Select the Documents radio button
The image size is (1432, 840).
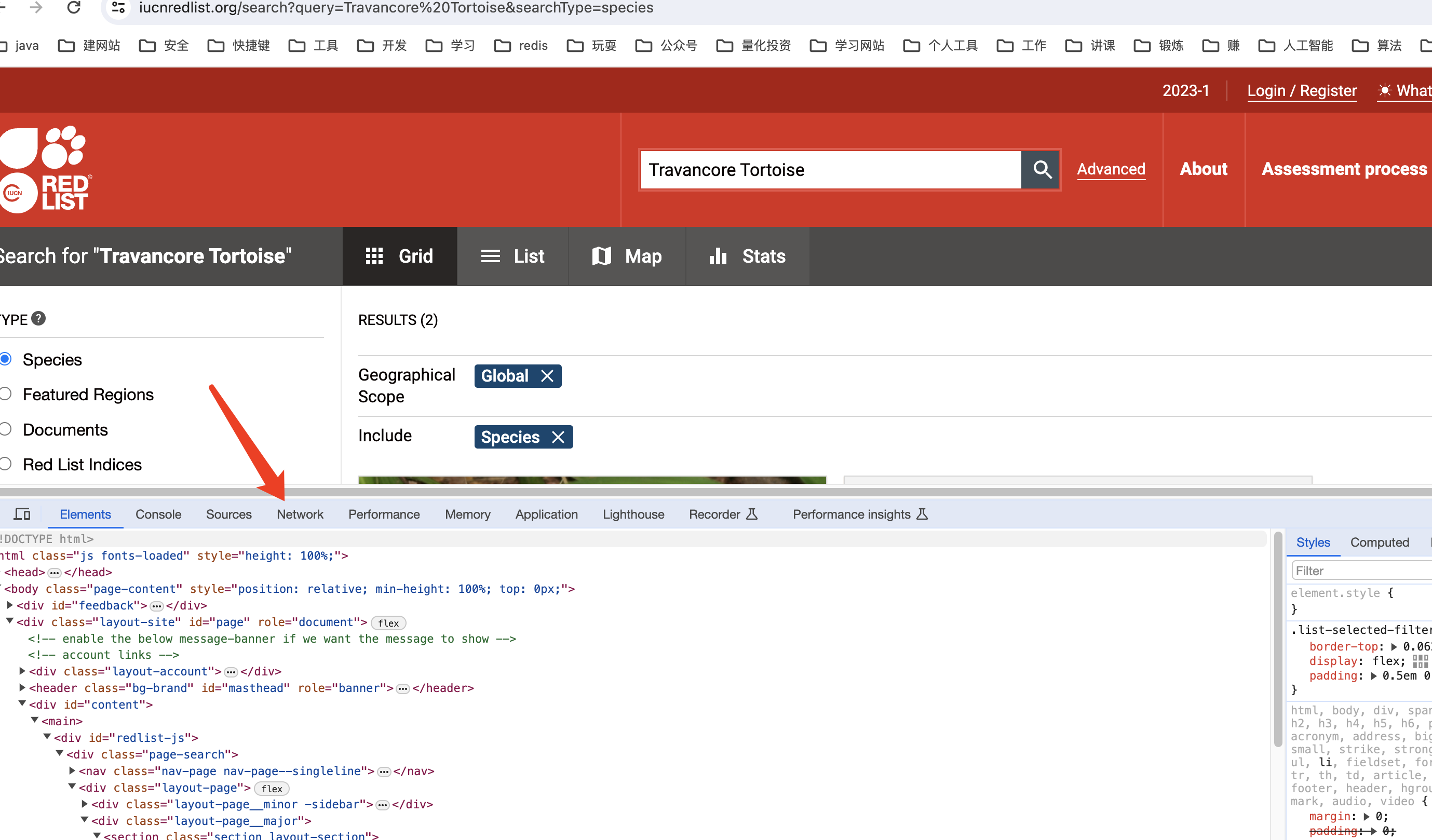pos(7,430)
